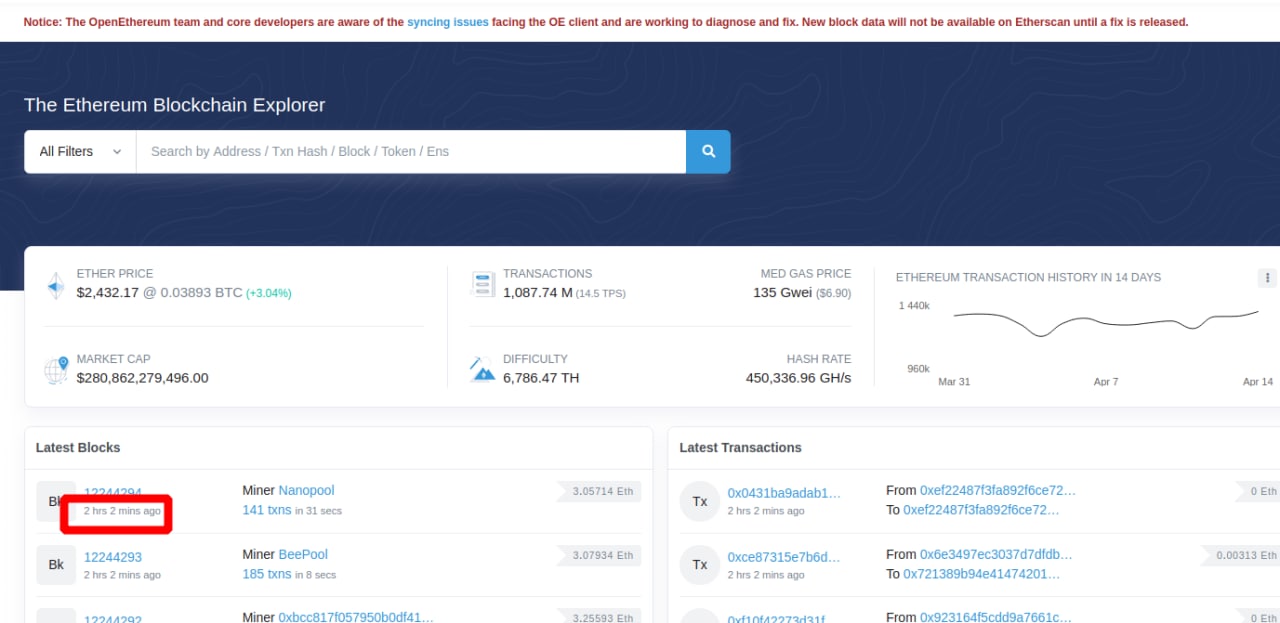The height and width of the screenshot is (623, 1280).
Task: Open the All Filters dropdown
Action: click(x=80, y=151)
